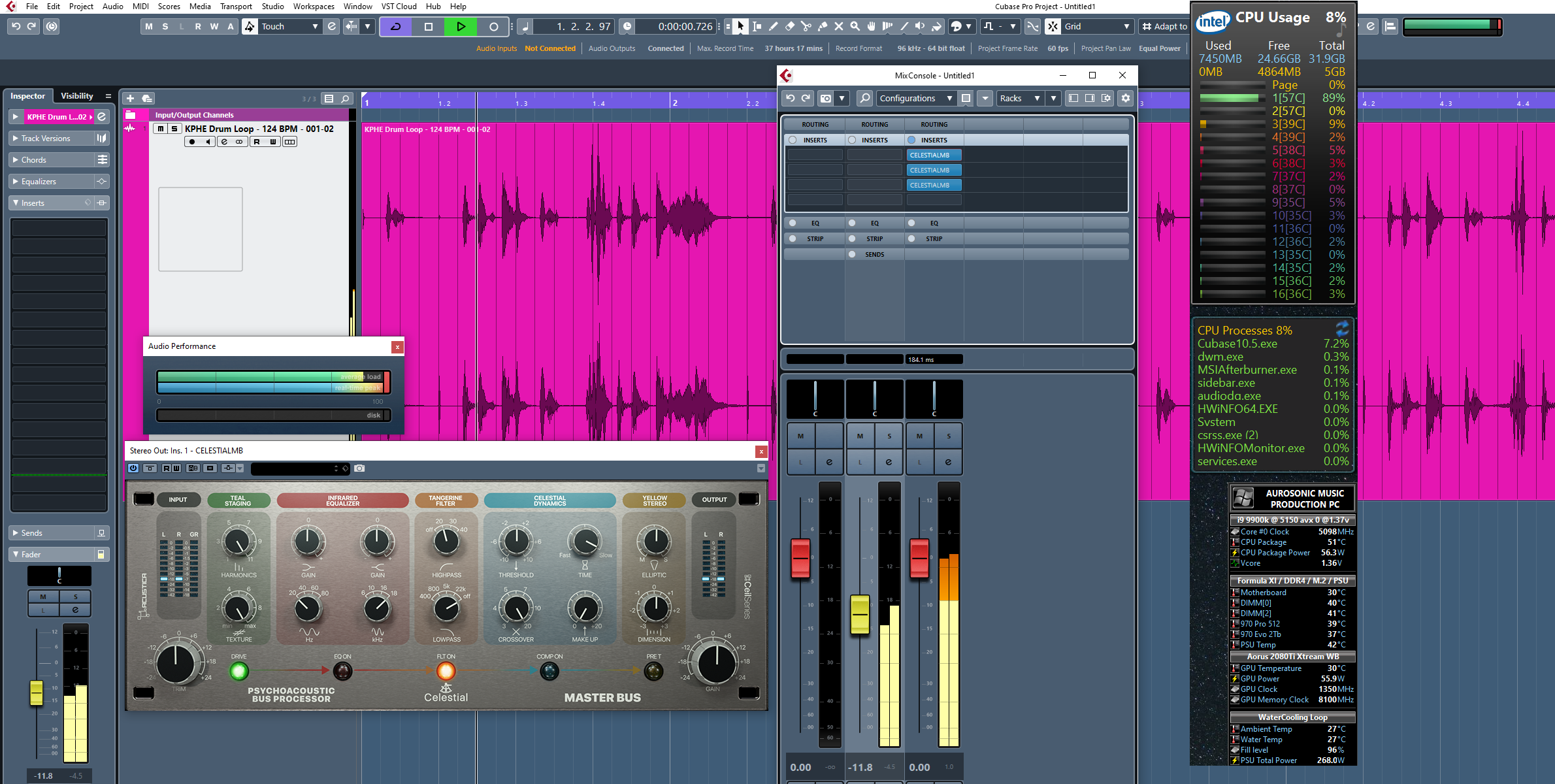Screen dimensions: 1555x784
Task: Toggle the first channel EQ bypass circle
Action: (793, 223)
